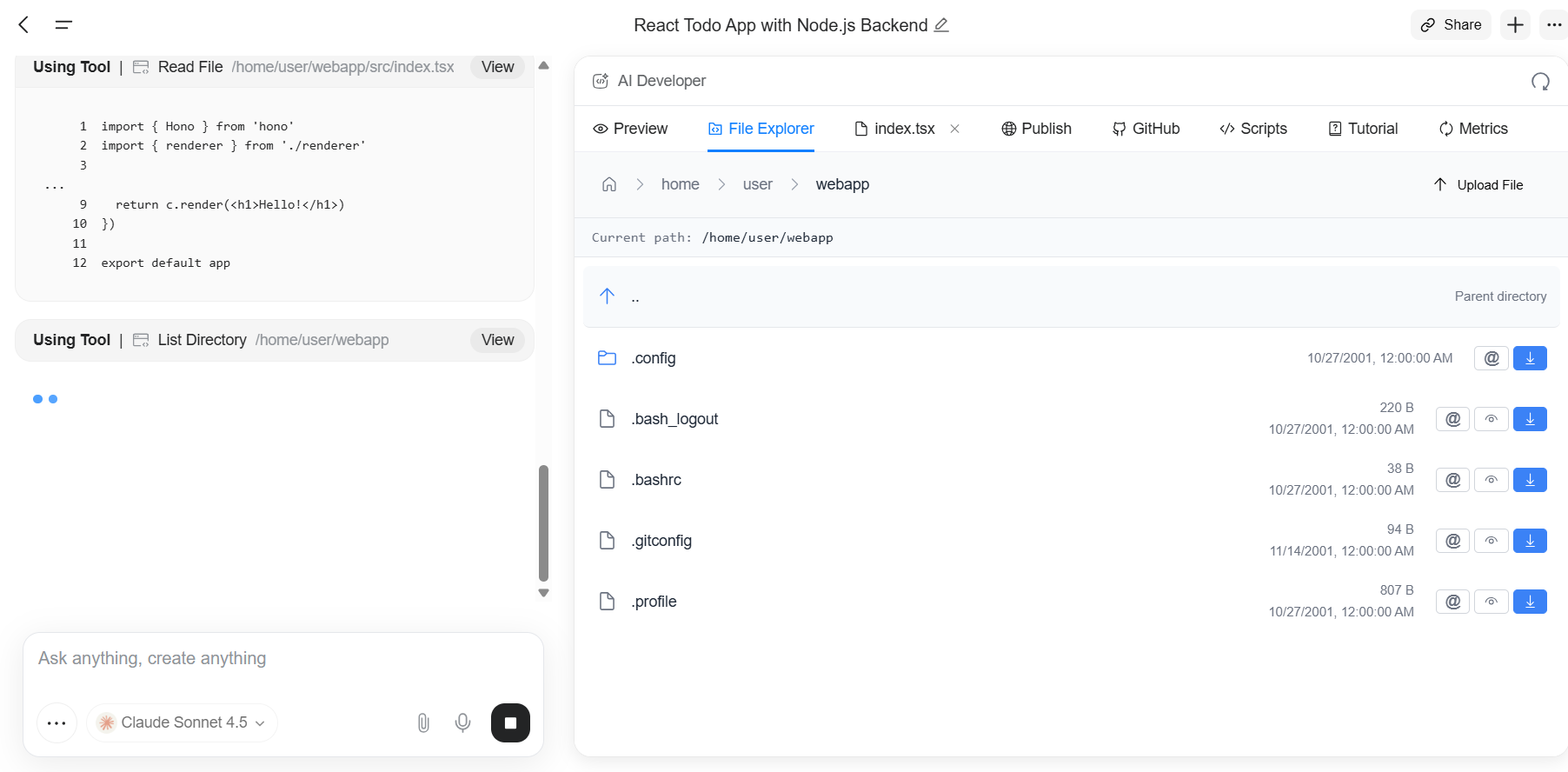1568x772 pixels.
Task: Open the sidebar menu icon beside back arrow
Action: tap(63, 25)
